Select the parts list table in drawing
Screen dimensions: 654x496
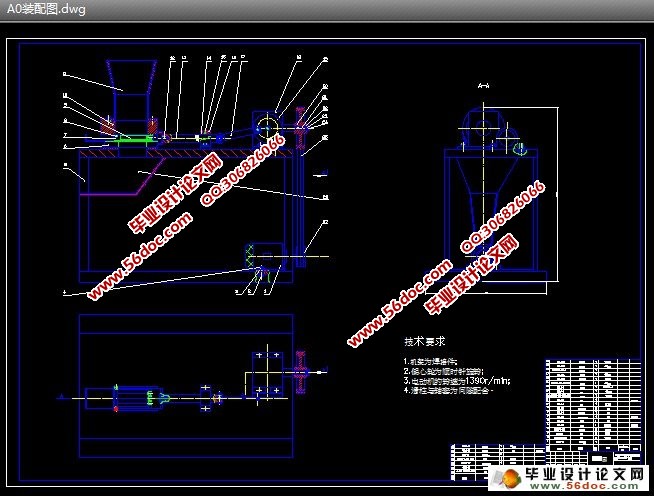(x=590, y=398)
